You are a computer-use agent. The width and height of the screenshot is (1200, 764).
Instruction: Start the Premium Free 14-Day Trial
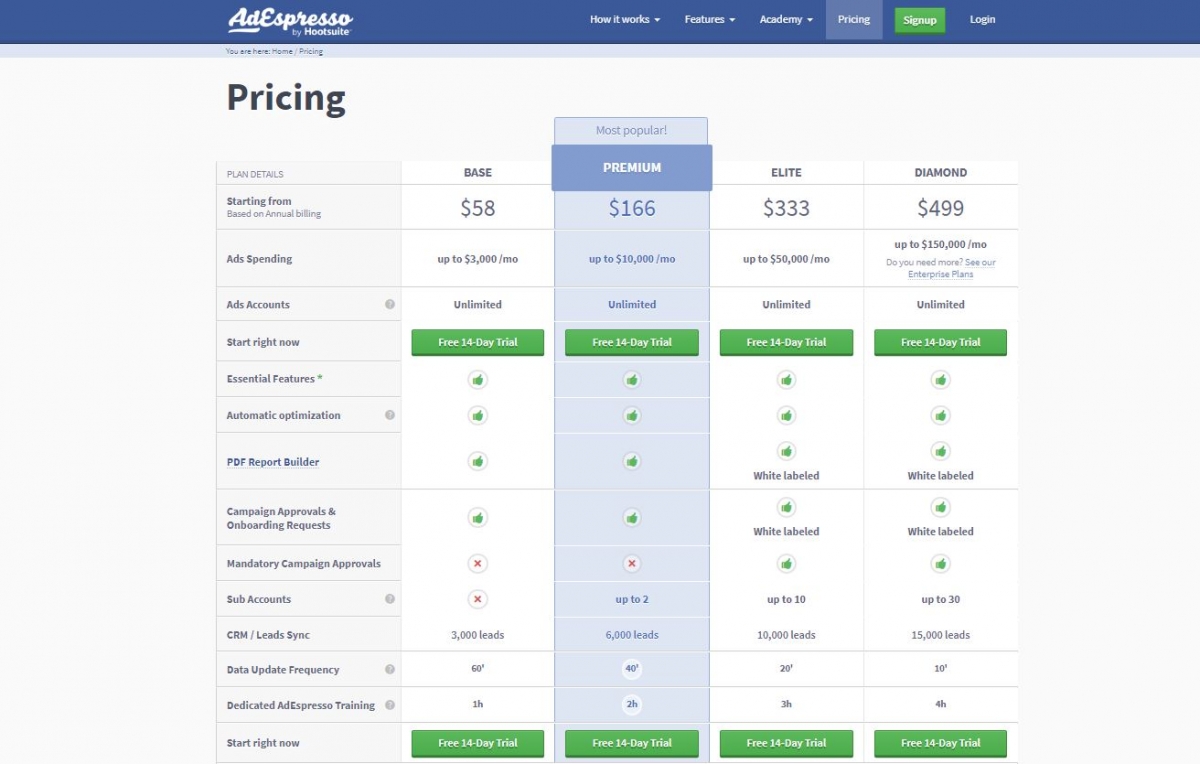tap(632, 342)
